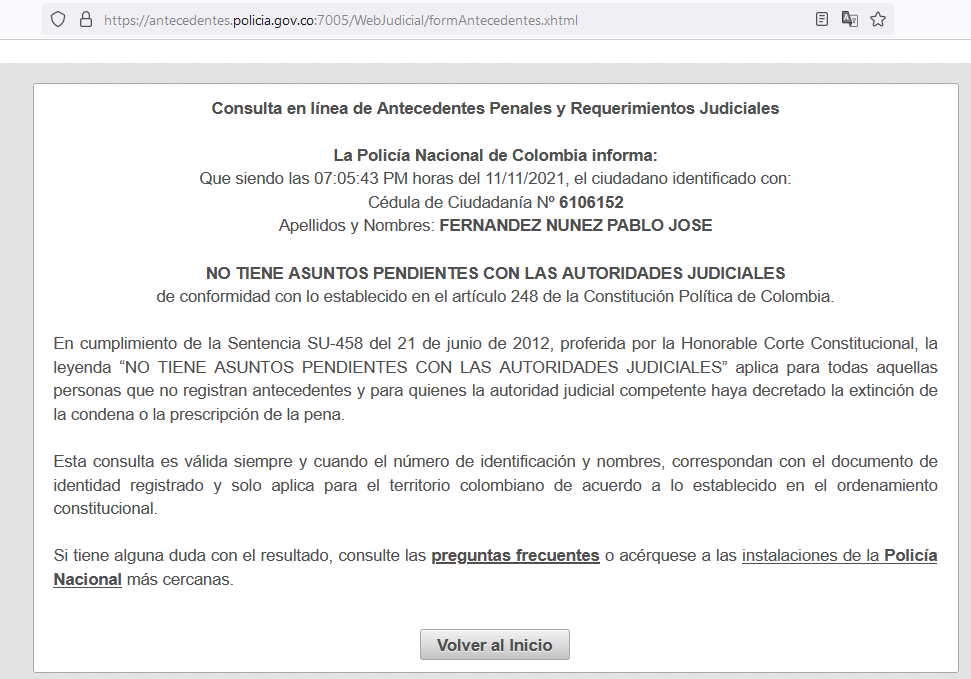Click the tracking protection shield icon
Viewport: 971px width, 679px height.
click(x=58, y=19)
